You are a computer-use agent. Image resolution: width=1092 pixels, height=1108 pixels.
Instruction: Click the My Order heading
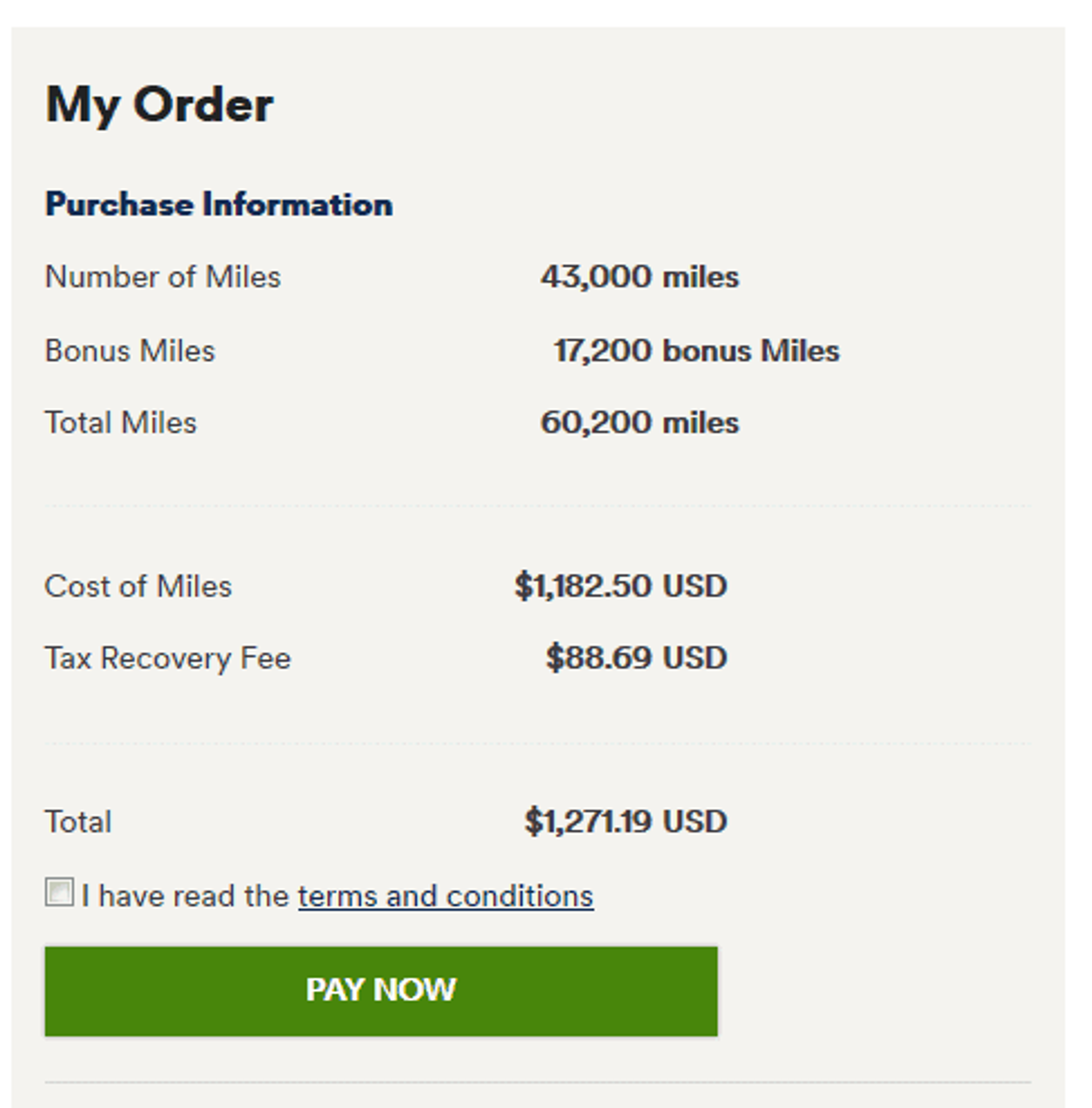(x=159, y=105)
